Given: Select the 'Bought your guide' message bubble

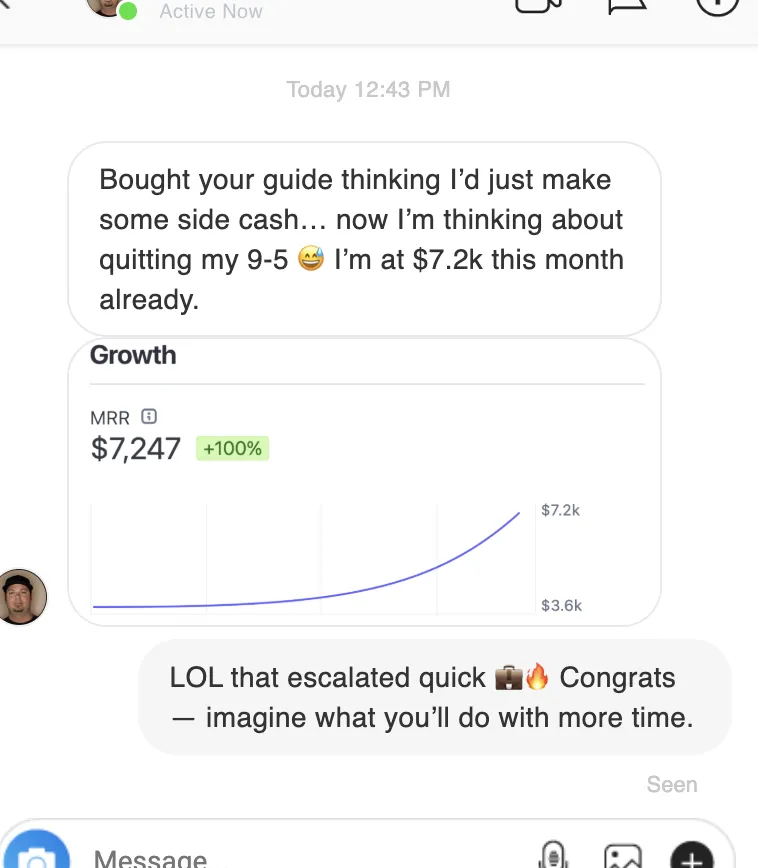Looking at the screenshot, I should [x=364, y=239].
